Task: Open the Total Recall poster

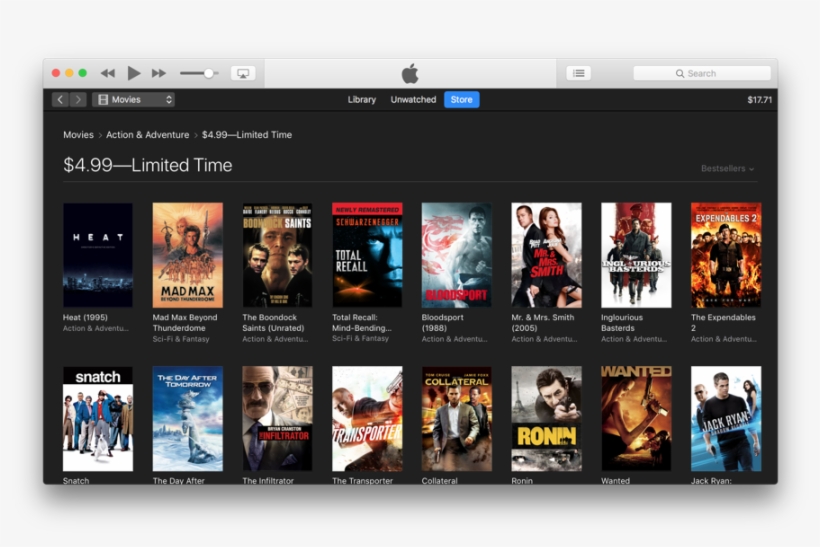Action: (367, 255)
